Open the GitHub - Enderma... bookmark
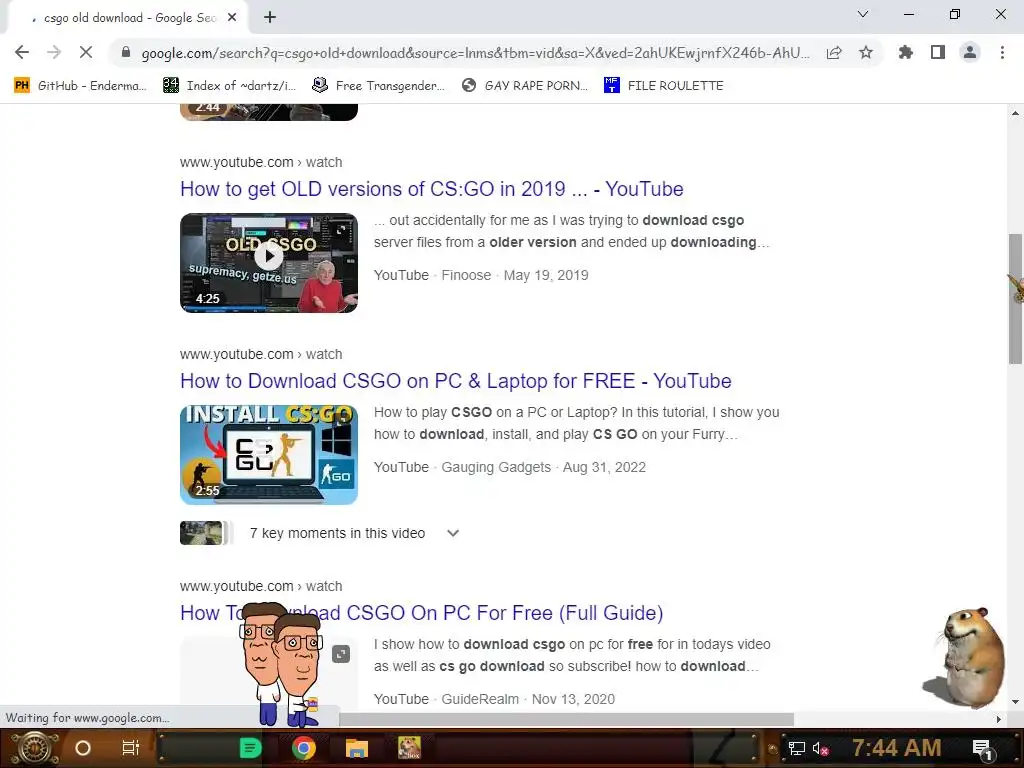Image resolution: width=1024 pixels, height=768 pixels. coord(80,86)
